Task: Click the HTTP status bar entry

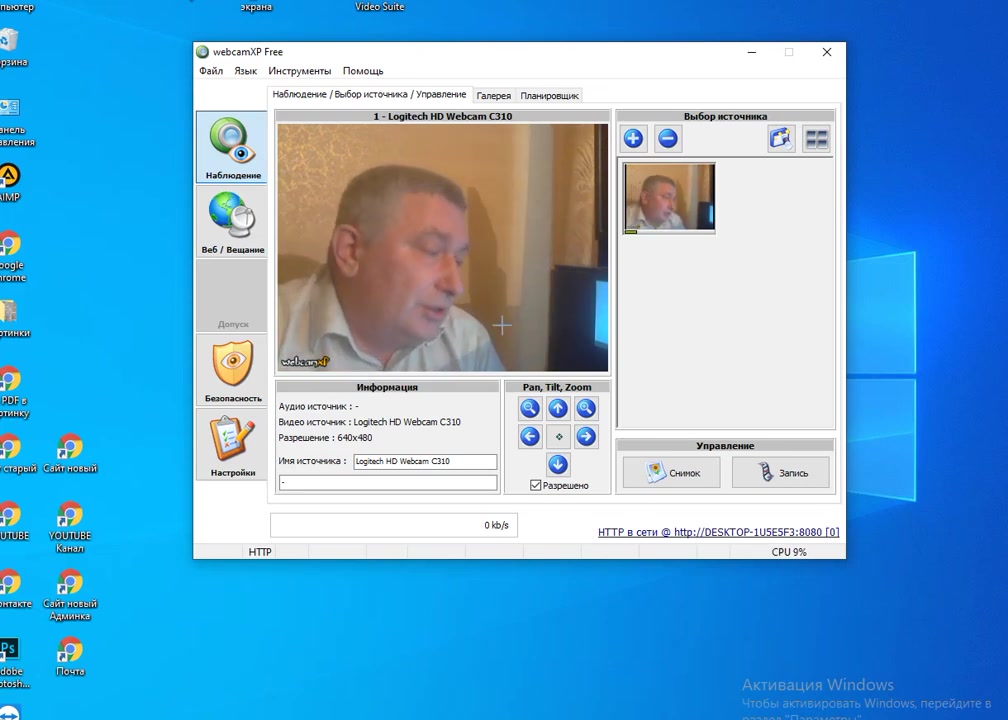Action: 260,552
